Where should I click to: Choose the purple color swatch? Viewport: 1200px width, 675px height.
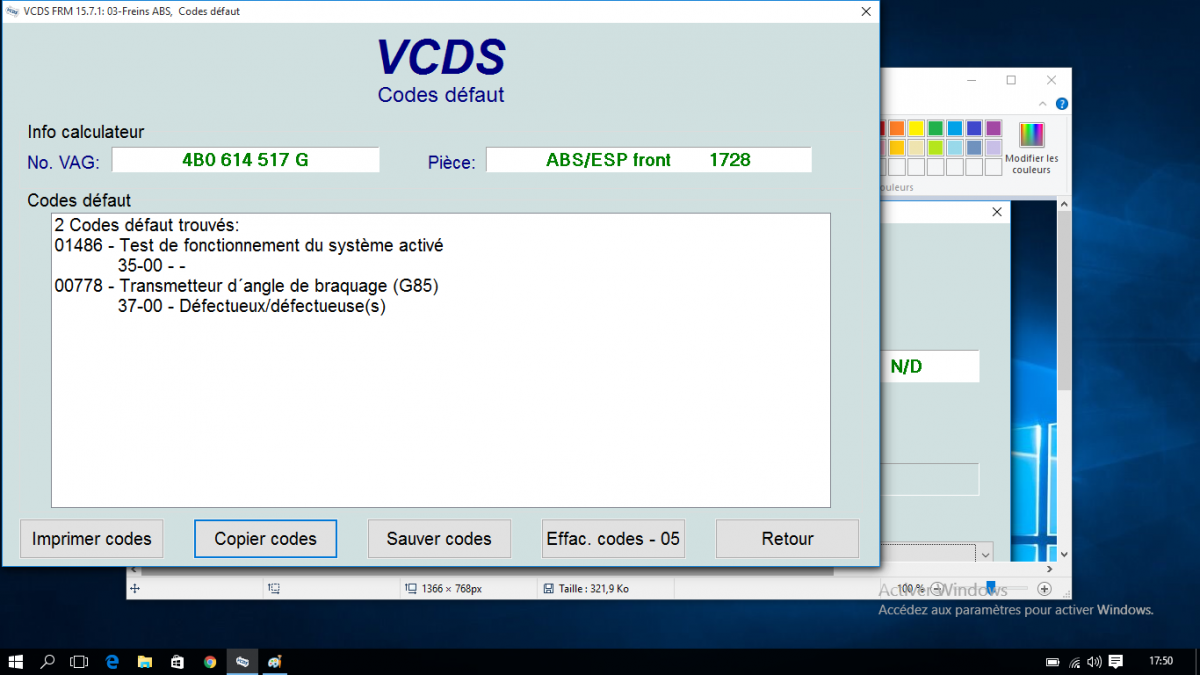(x=993, y=128)
